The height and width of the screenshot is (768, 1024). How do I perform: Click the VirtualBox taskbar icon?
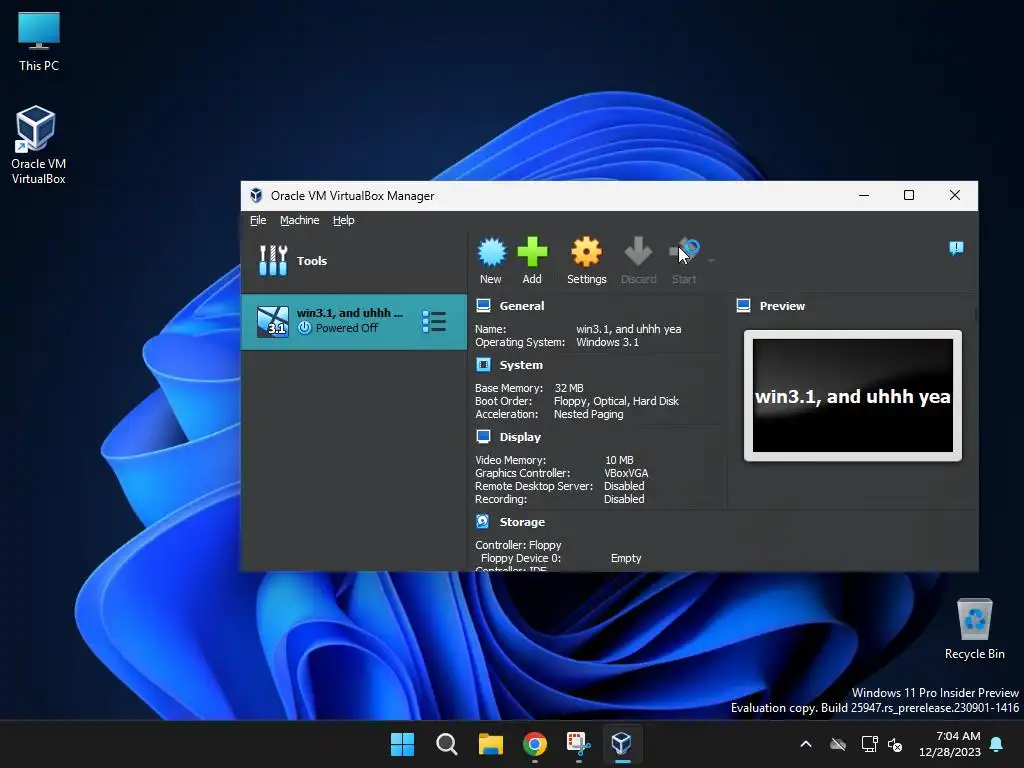point(622,744)
